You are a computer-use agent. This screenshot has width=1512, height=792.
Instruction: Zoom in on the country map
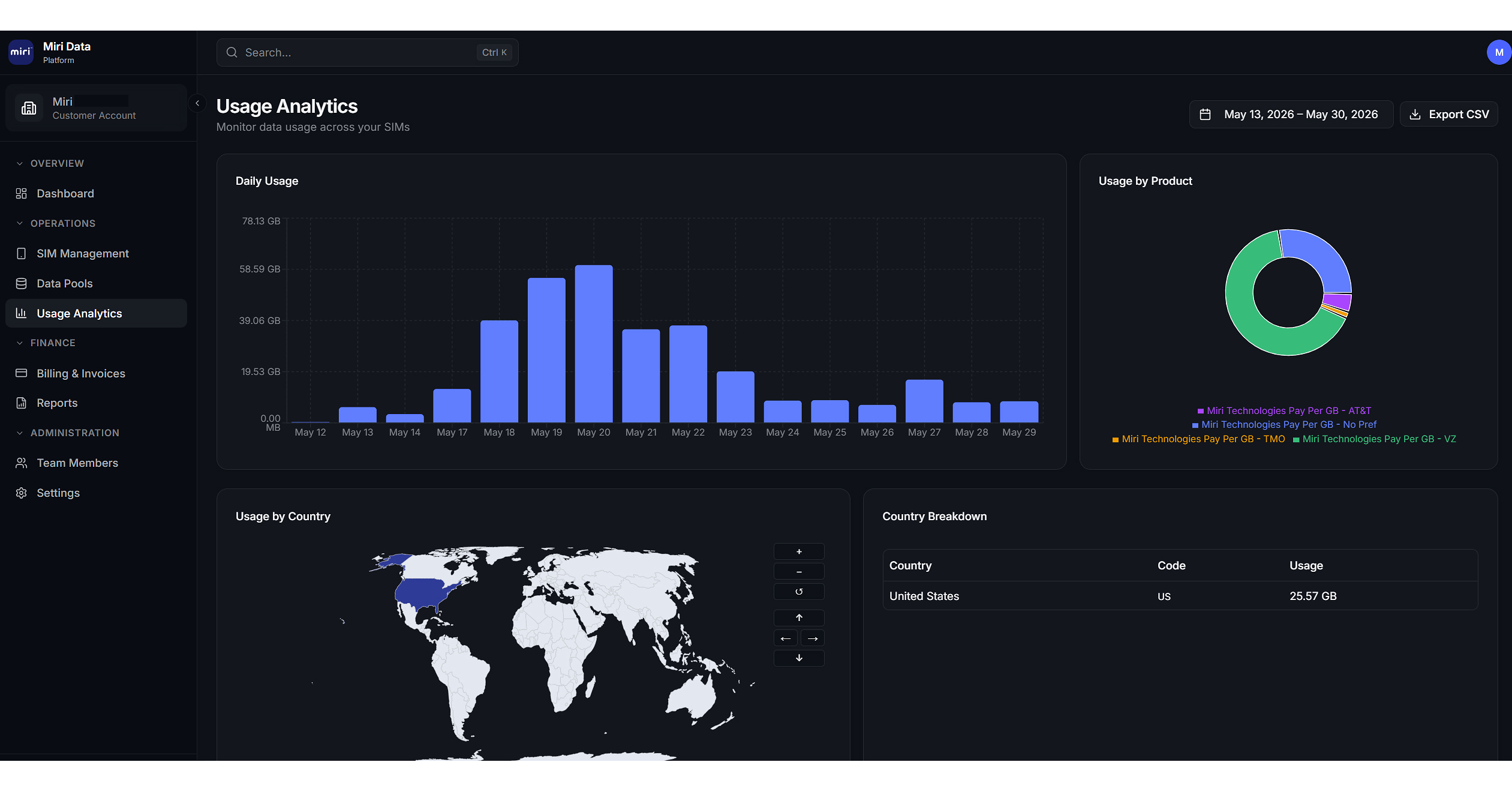coord(799,551)
